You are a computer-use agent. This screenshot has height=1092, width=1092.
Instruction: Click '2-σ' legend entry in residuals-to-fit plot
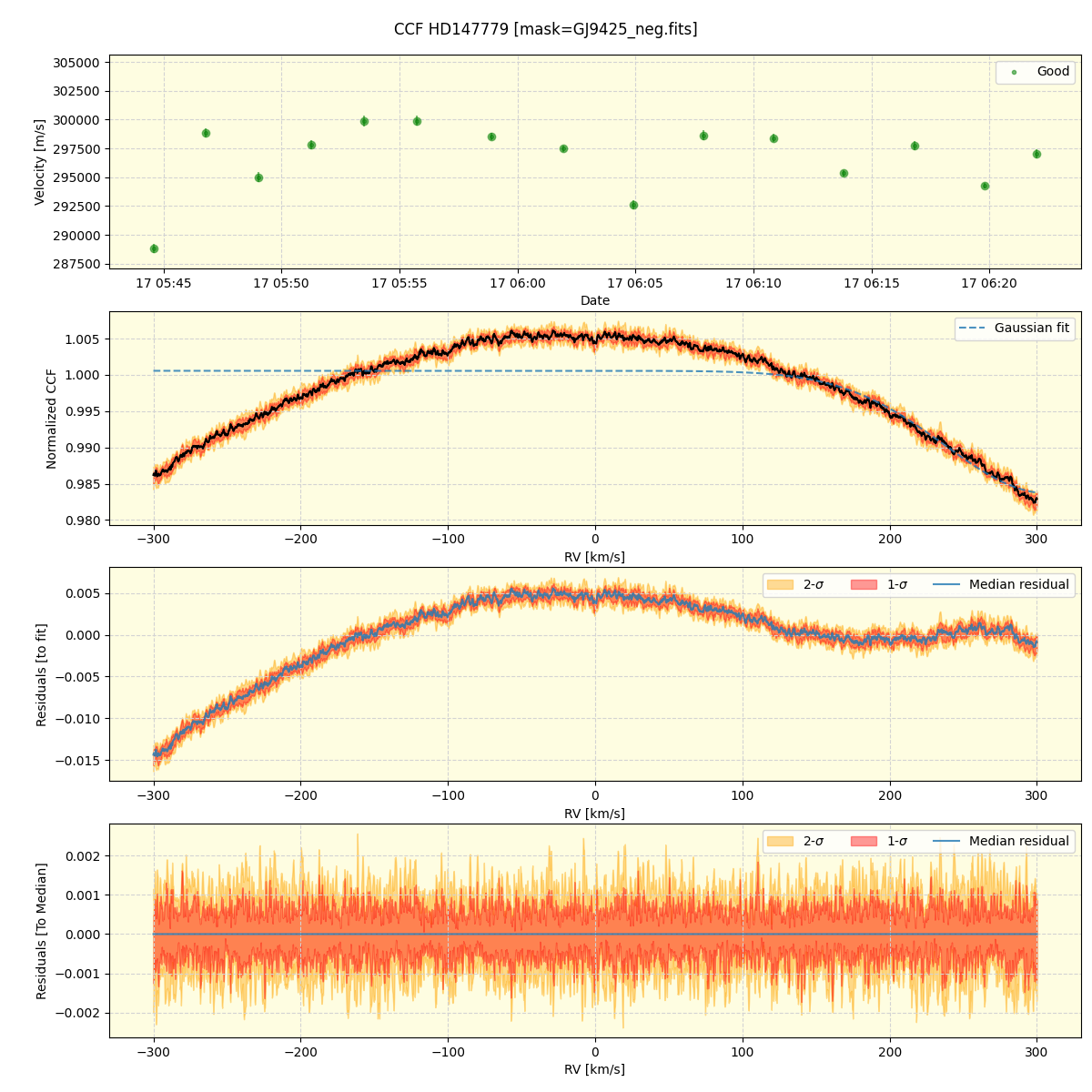click(795, 584)
